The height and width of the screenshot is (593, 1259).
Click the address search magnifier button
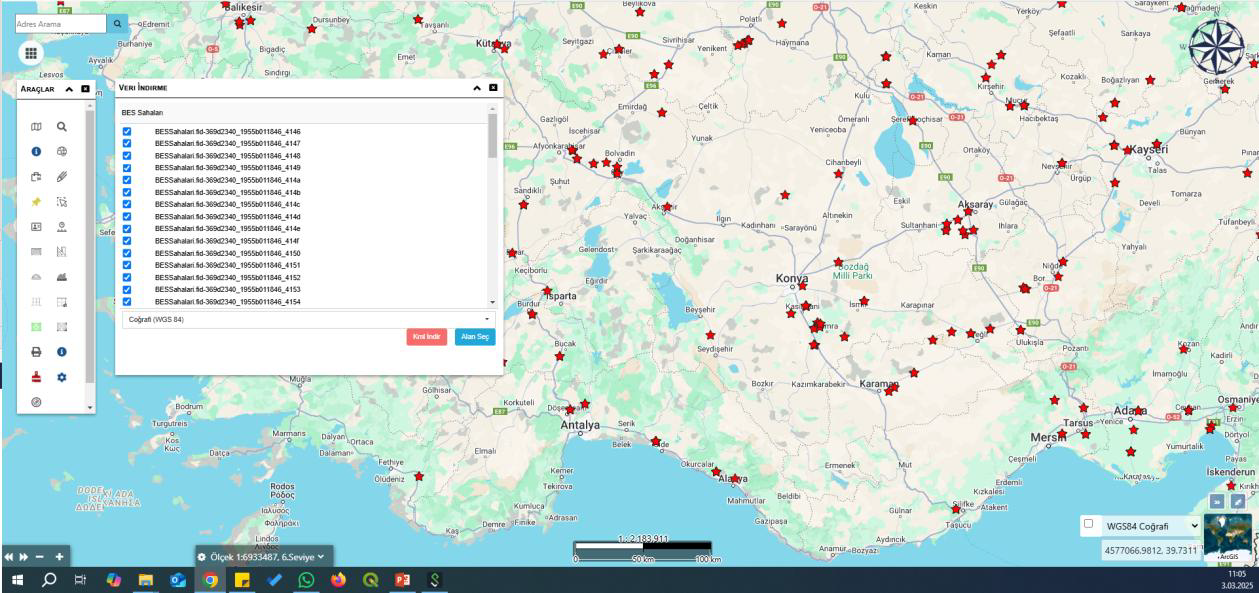pyautogui.click(x=118, y=23)
